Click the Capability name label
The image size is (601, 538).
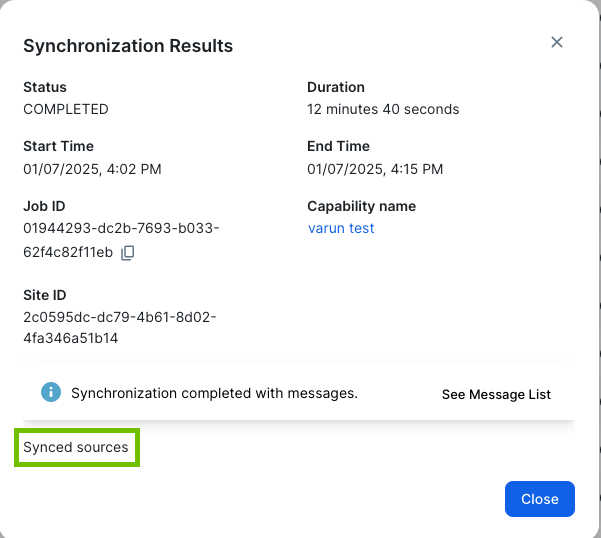(x=361, y=206)
